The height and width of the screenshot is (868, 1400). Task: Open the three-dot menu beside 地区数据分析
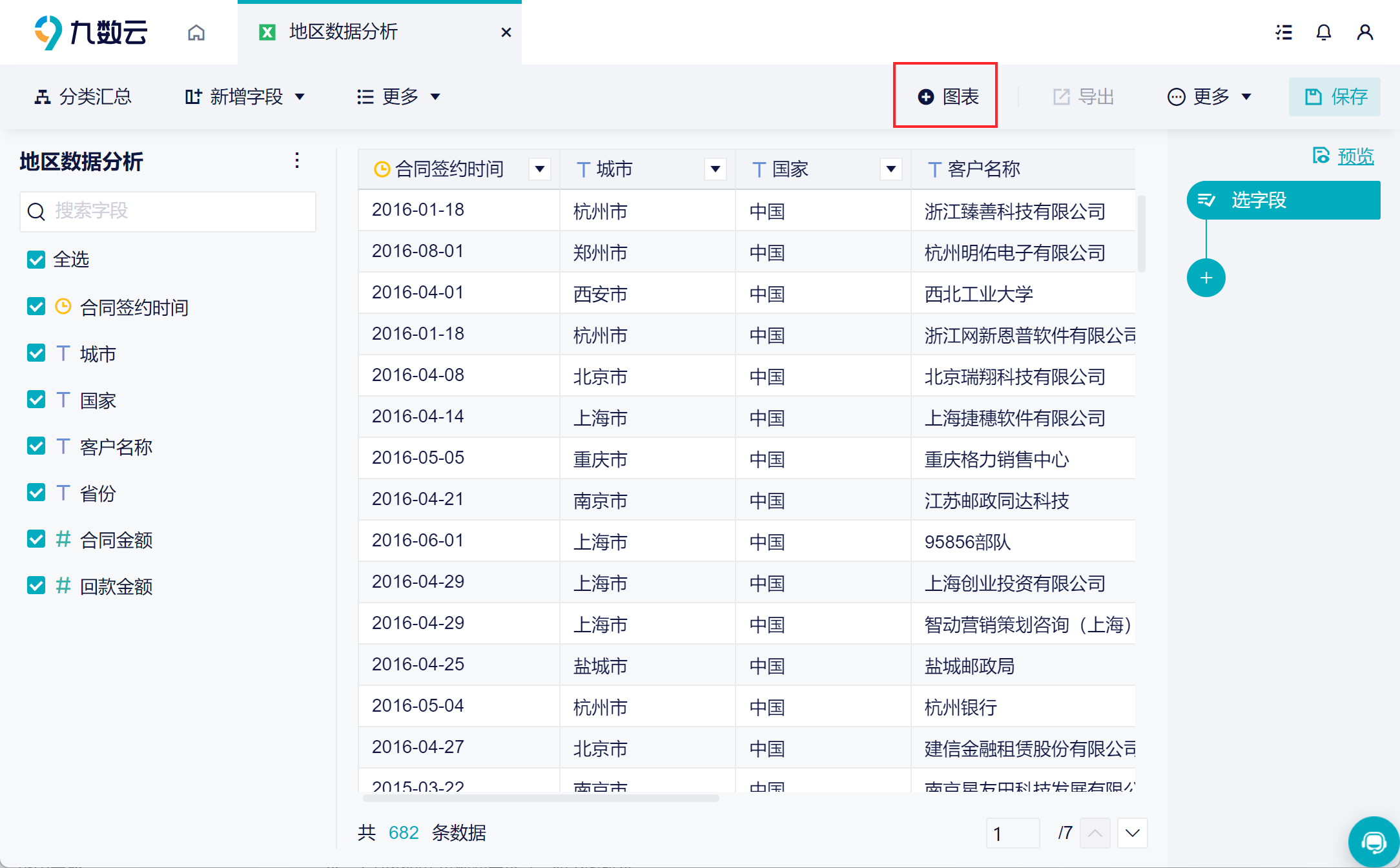click(x=297, y=160)
